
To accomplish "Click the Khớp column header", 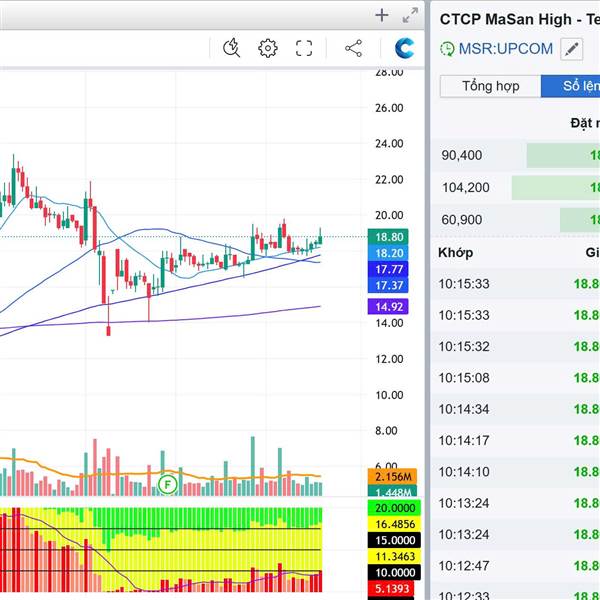I will [x=455, y=253].
